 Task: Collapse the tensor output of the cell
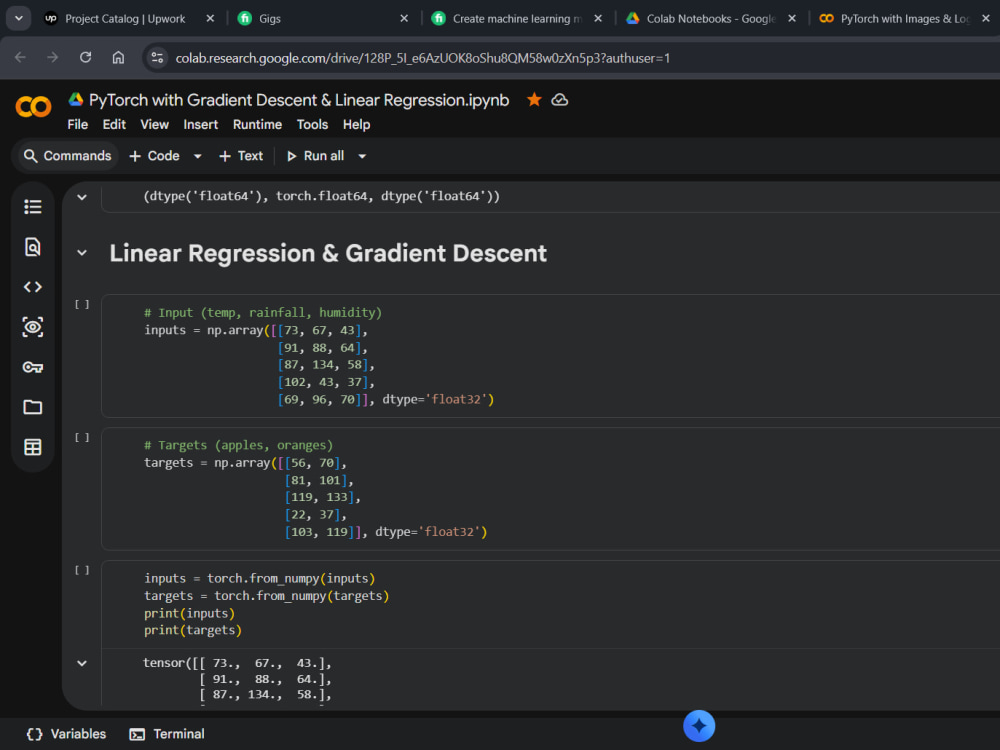point(82,663)
